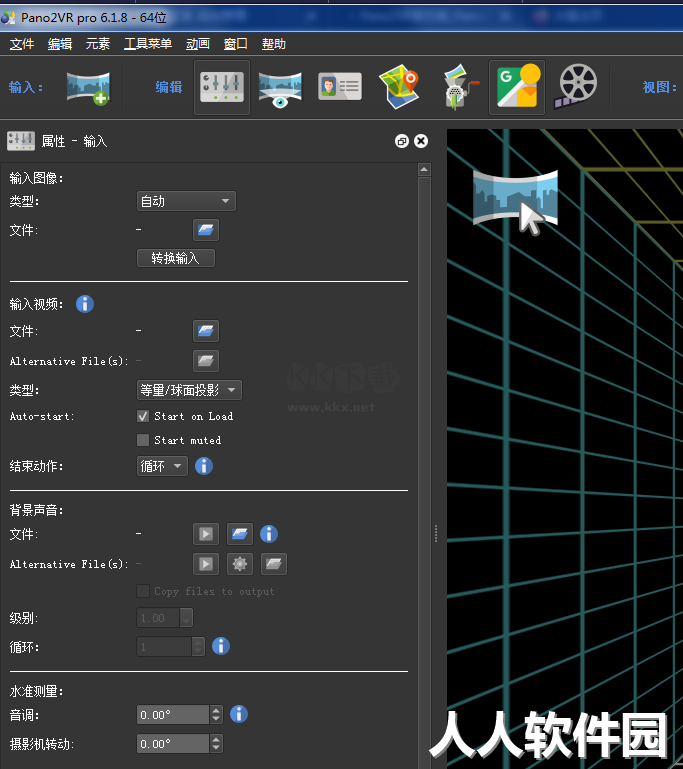Click the pitch value stepper arrows

[x=216, y=715]
